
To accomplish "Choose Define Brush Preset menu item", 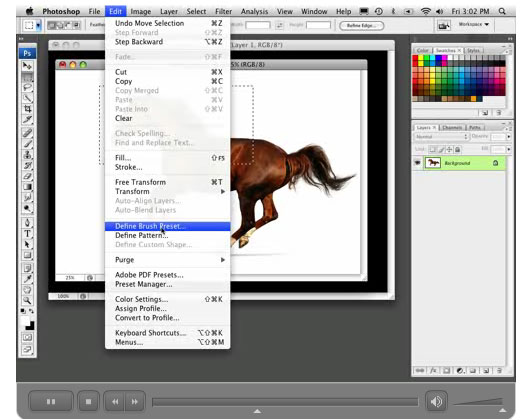I will point(168,226).
